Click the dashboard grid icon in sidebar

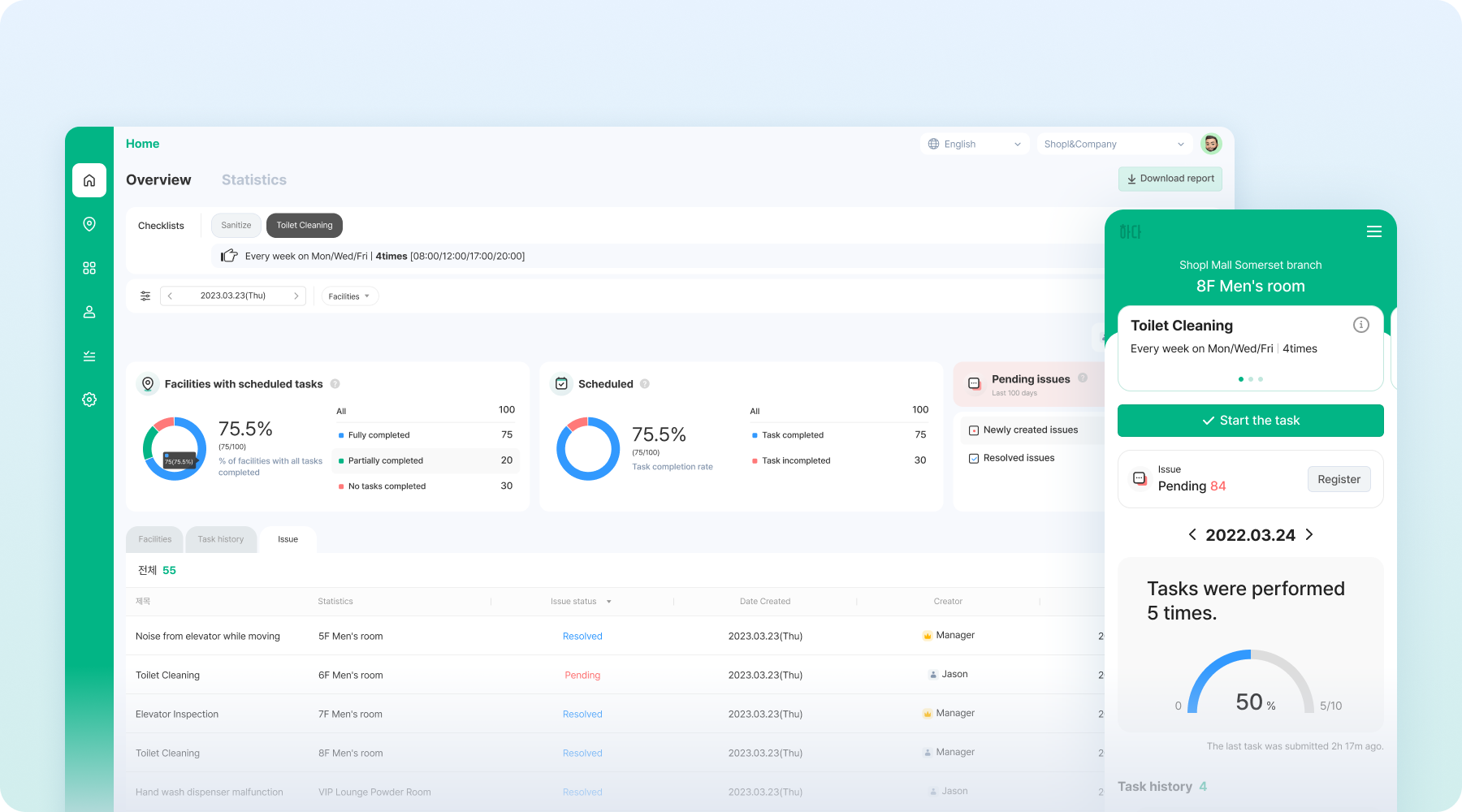89,268
